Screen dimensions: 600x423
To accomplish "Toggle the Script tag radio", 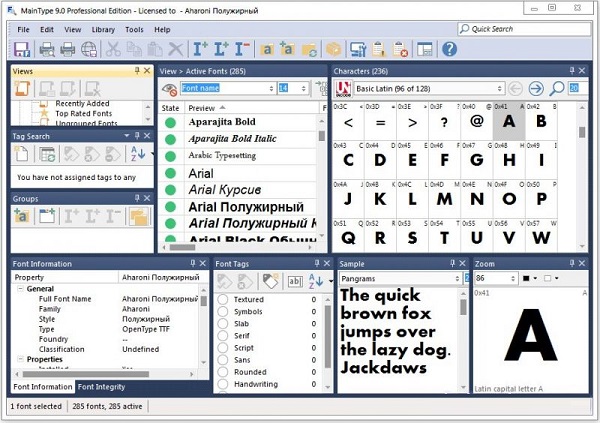I will [223, 348].
